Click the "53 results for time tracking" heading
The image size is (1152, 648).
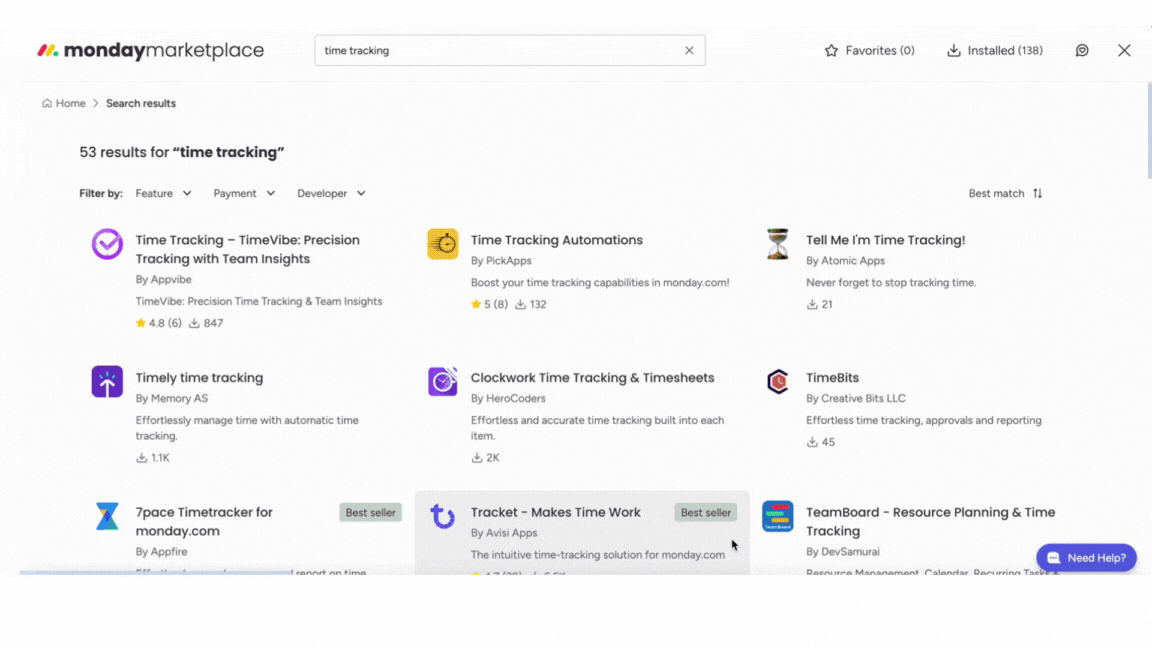coord(181,152)
